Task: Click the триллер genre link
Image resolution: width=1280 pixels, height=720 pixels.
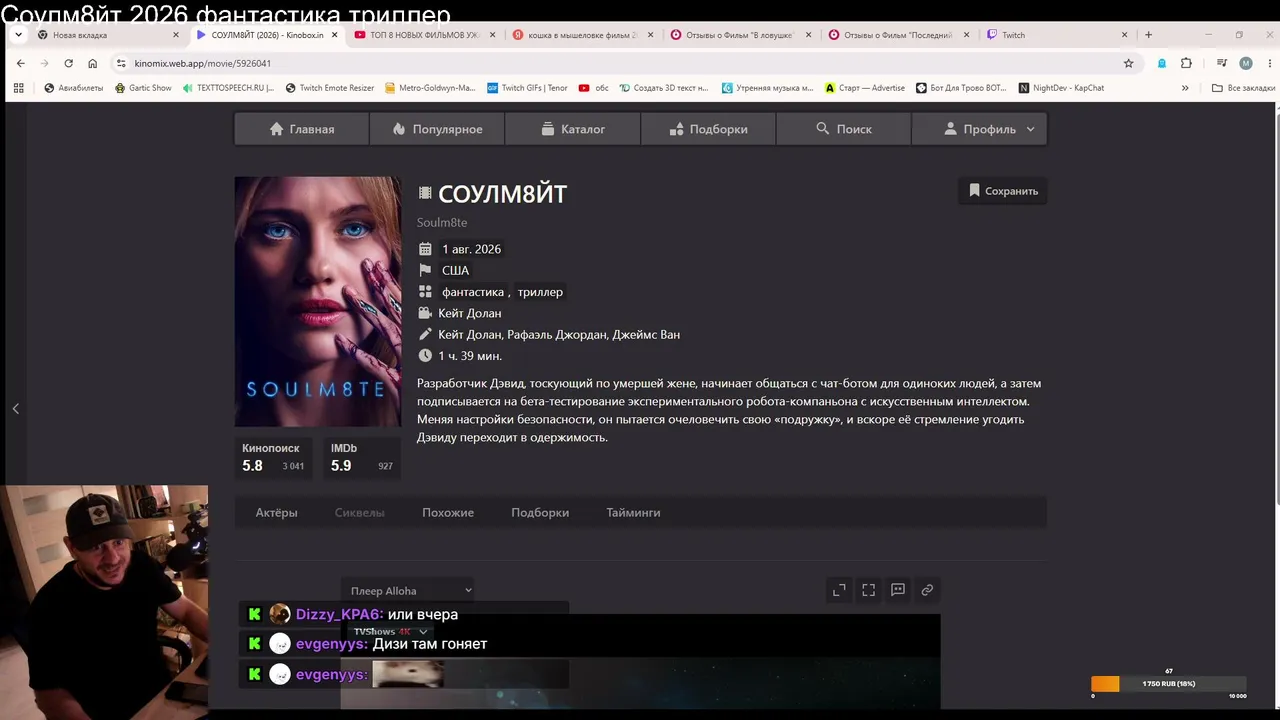Action: [x=540, y=292]
